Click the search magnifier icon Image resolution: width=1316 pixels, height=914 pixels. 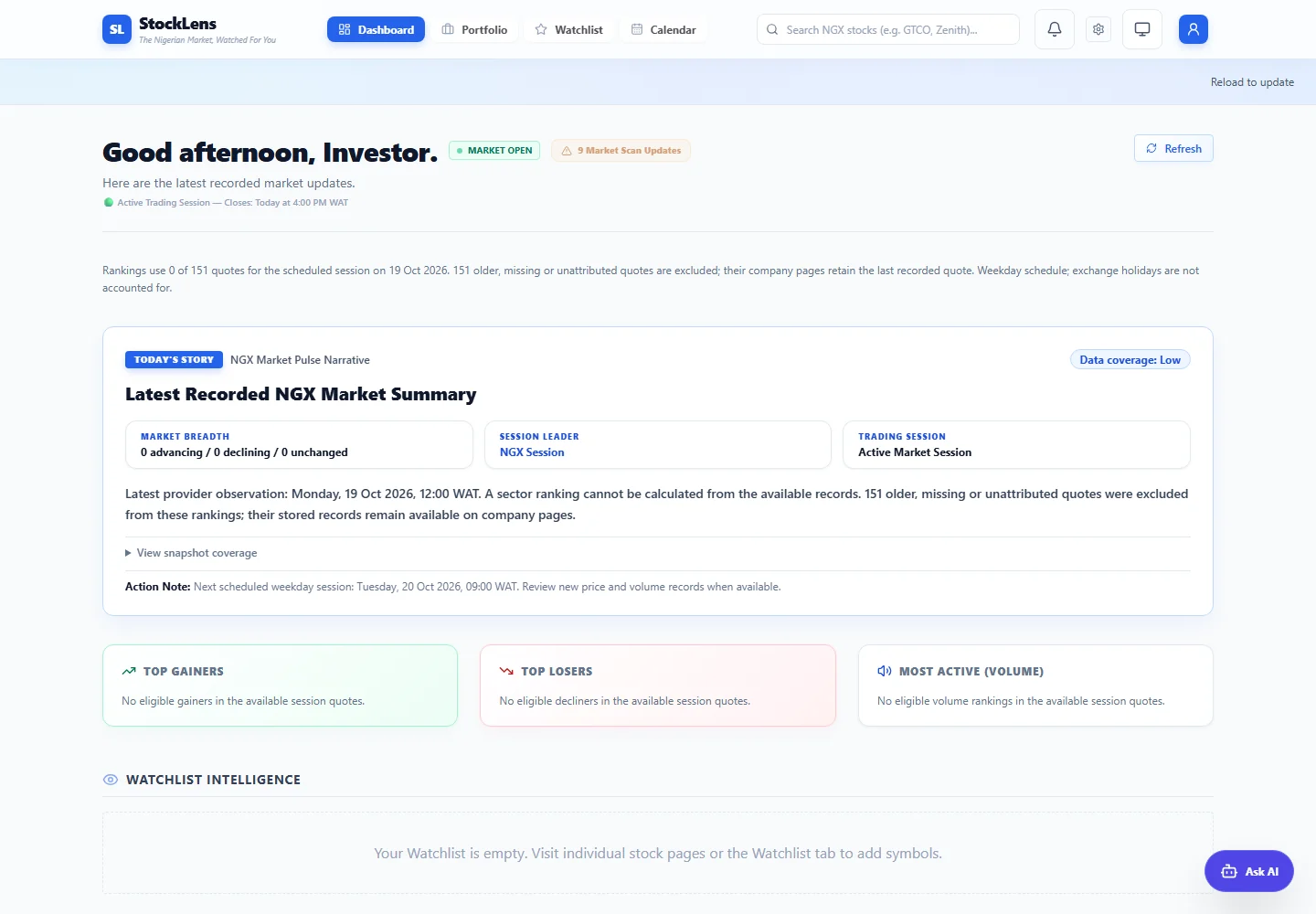(x=772, y=29)
